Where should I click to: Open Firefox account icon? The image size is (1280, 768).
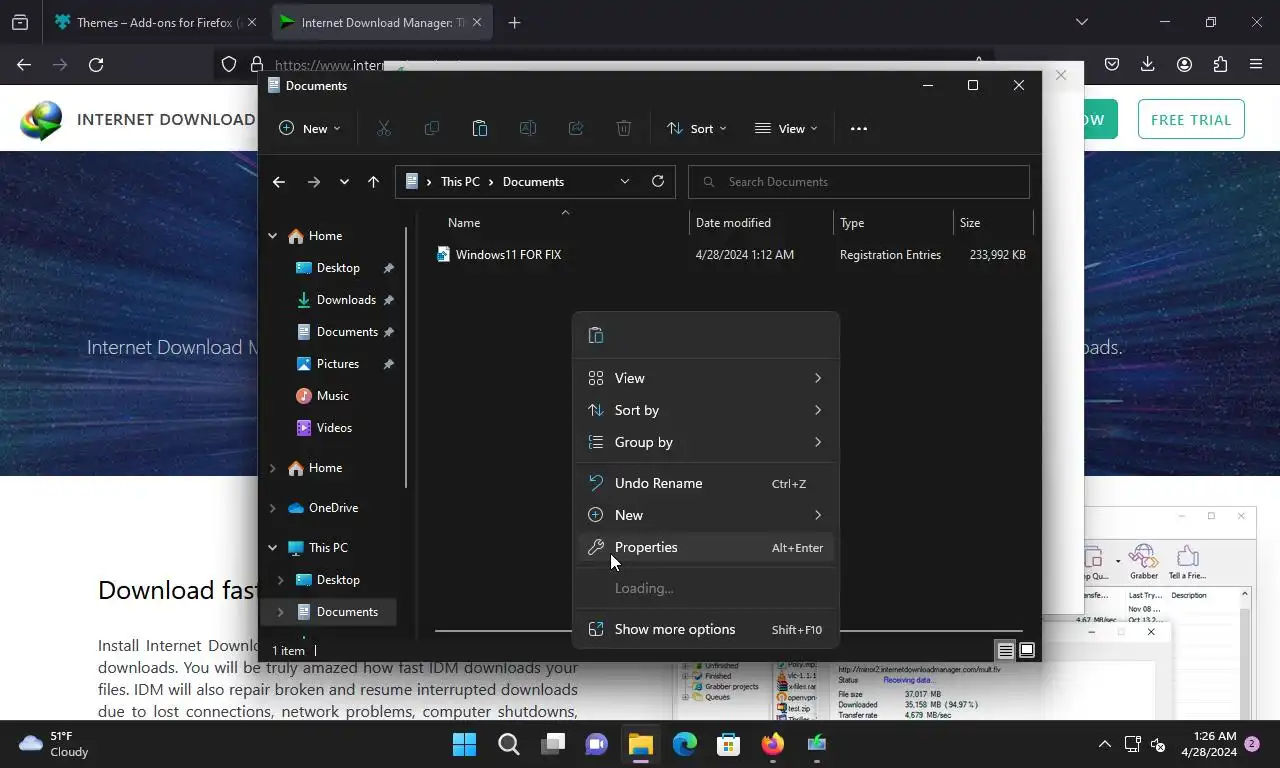click(1184, 64)
